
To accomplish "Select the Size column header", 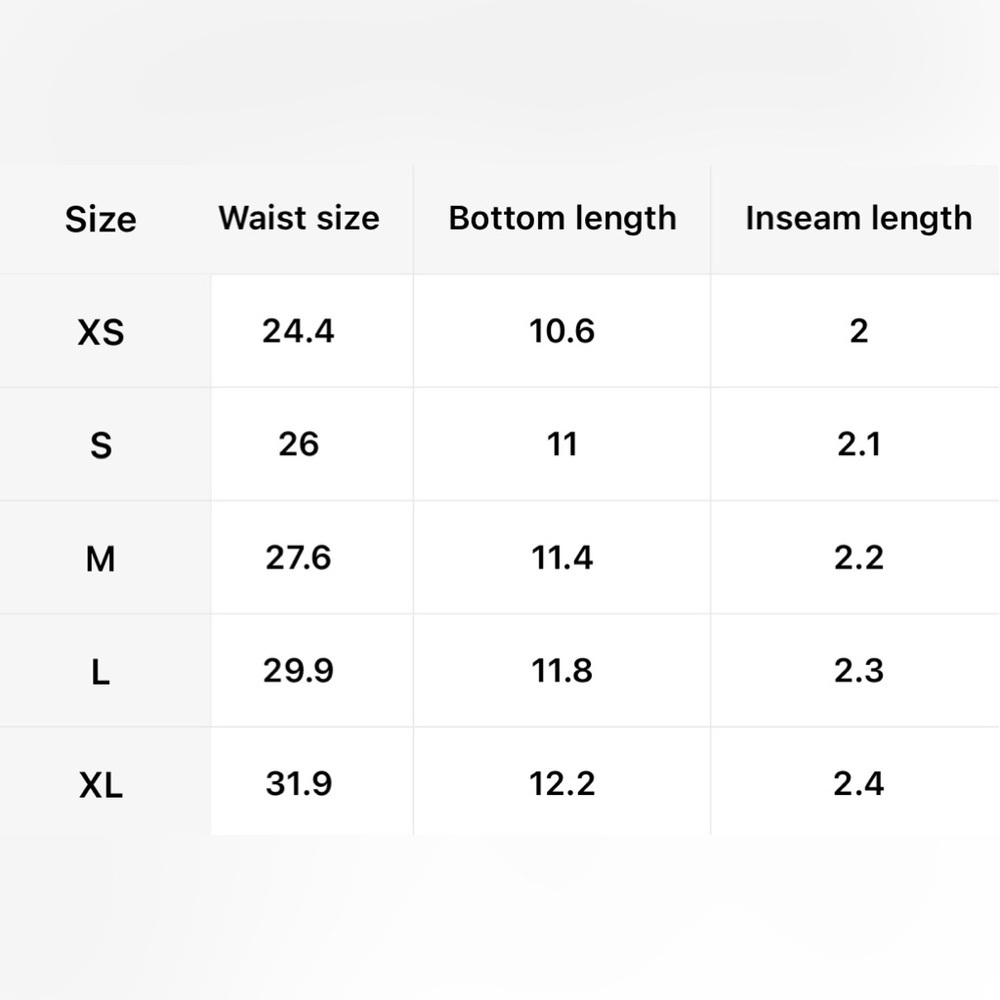I will (x=101, y=219).
